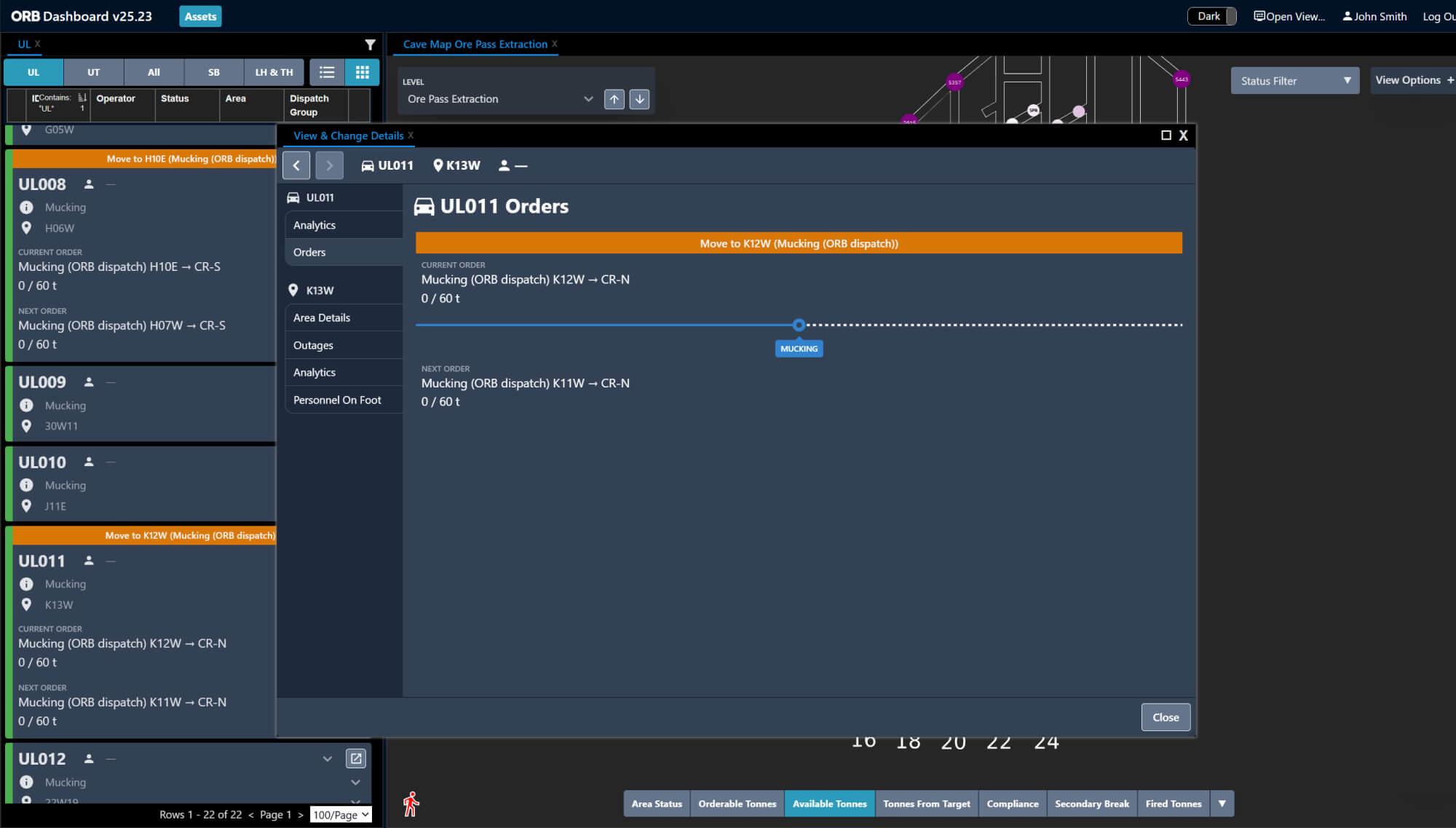Open the Status Filter dropdown
Viewport: 1456px width, 828px height.
coord(1295,81)
